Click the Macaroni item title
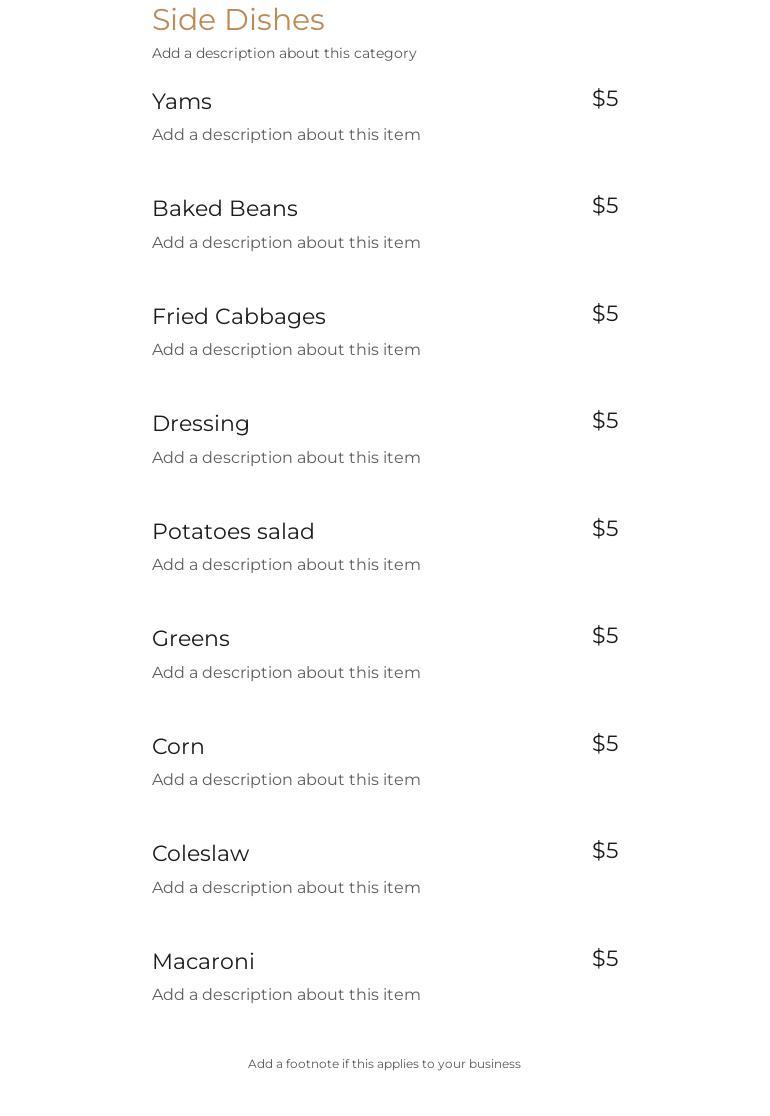 pos(203,962)
